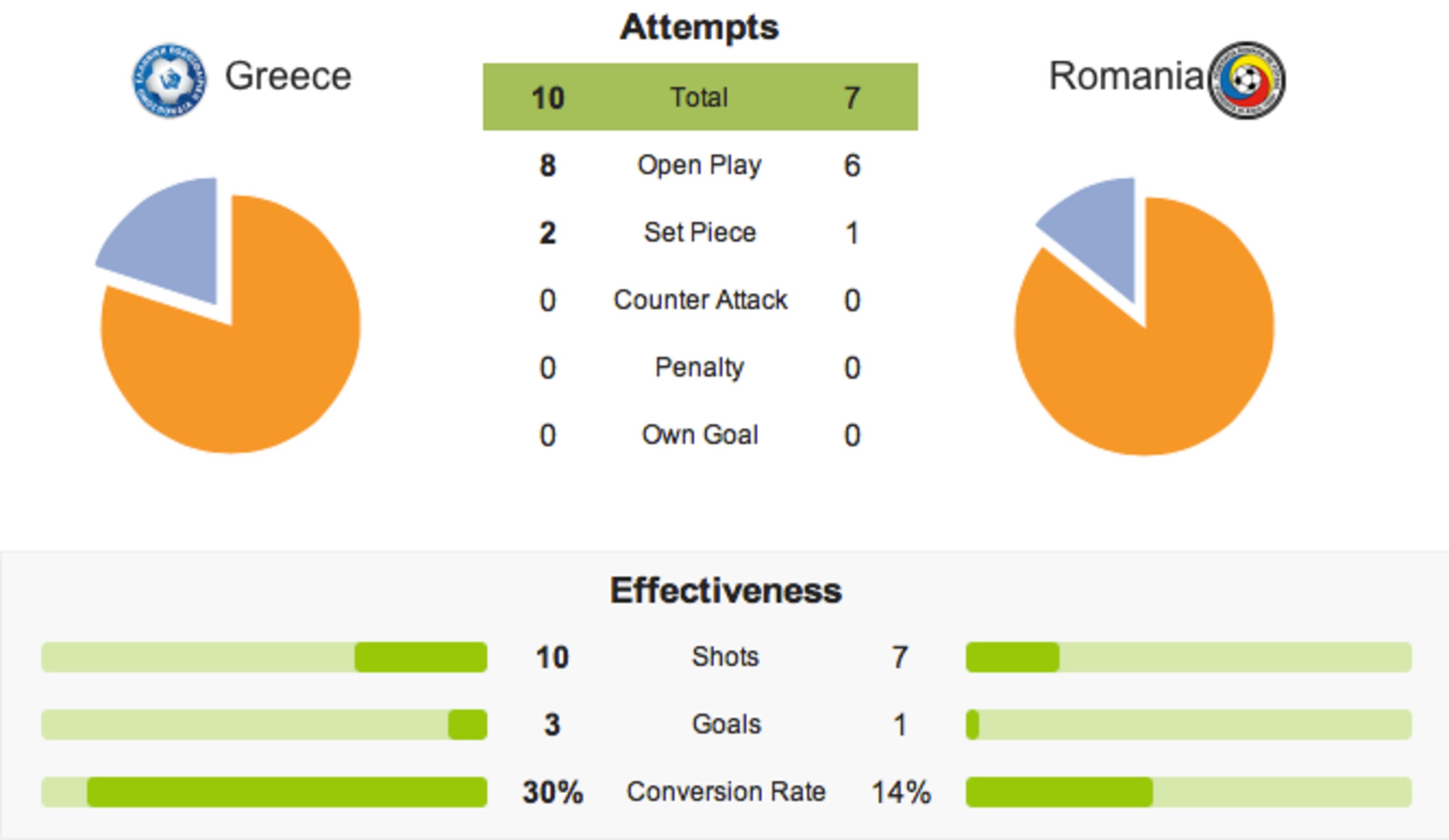
Task: Click Greece's Shots progress bar
Action: [x=264, y=657]
